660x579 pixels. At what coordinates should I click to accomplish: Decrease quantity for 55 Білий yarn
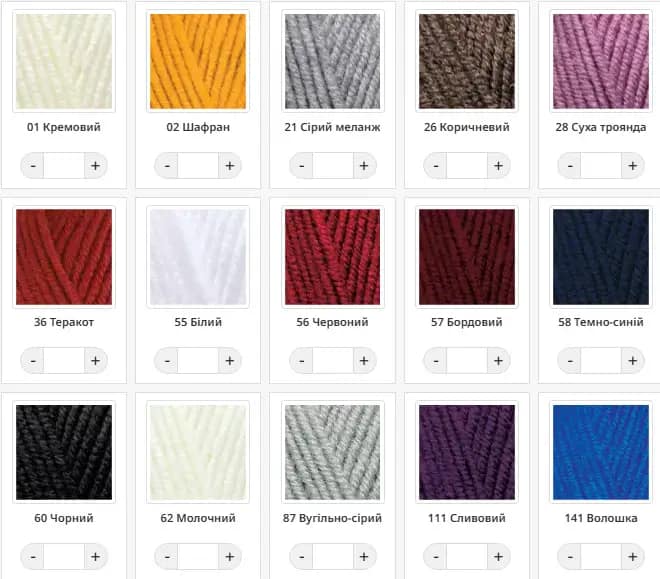(x=167, y=361)
